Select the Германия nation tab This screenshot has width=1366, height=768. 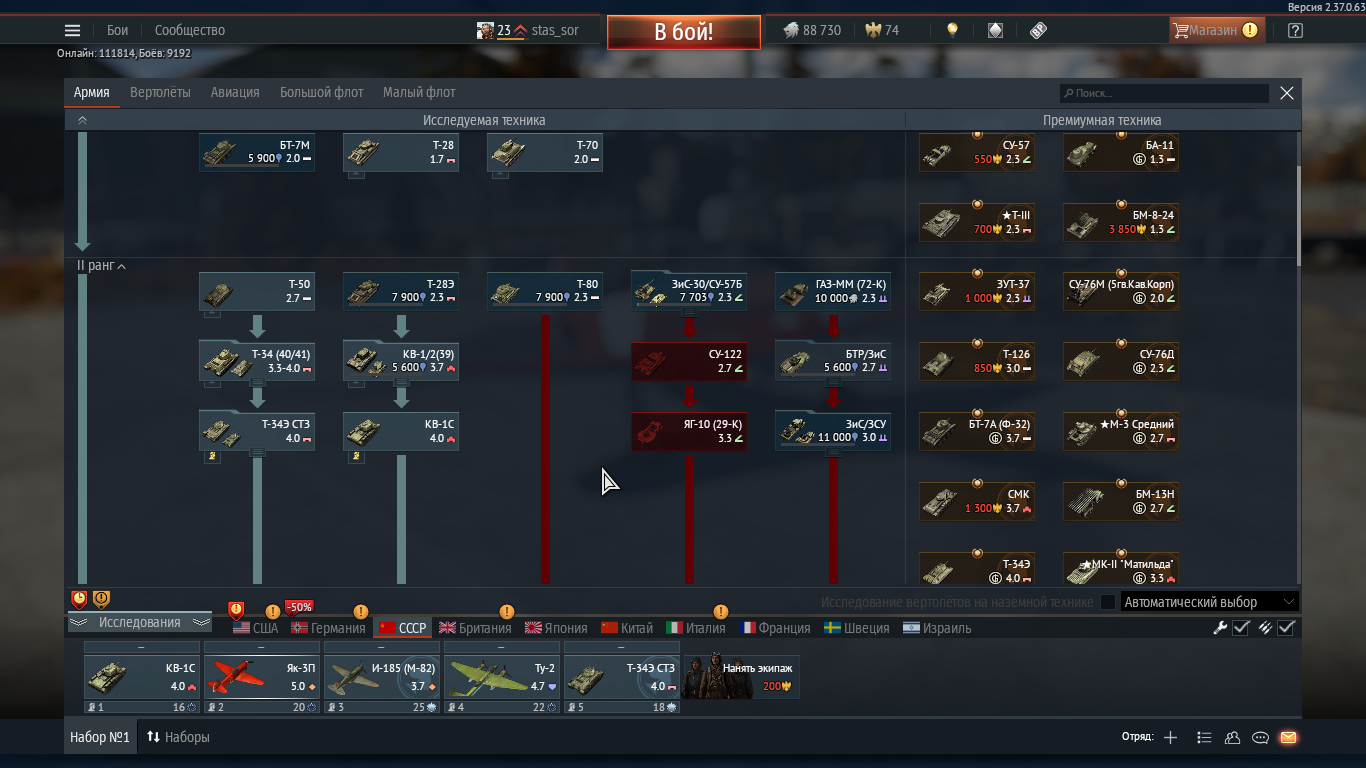point(329,628)
